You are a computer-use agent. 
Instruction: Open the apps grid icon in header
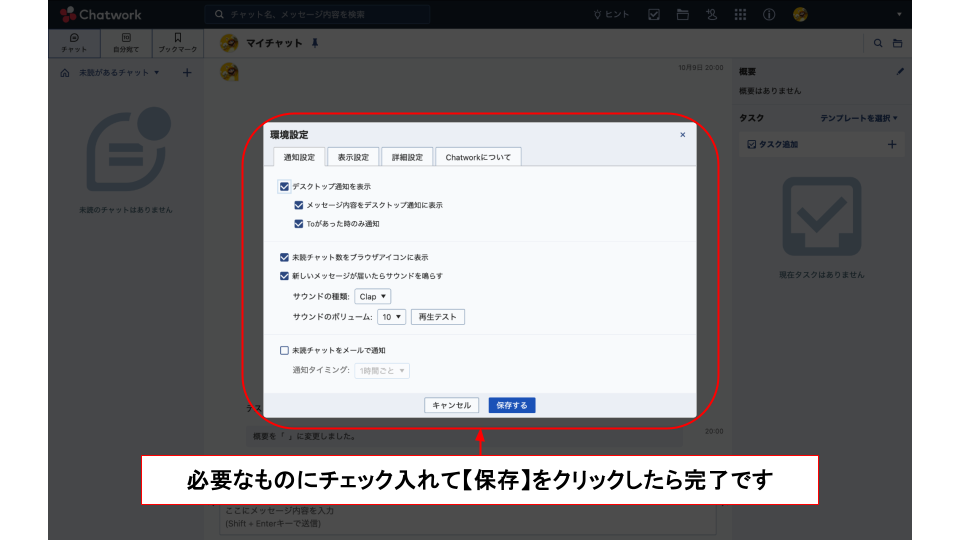(x=740, y=15)
